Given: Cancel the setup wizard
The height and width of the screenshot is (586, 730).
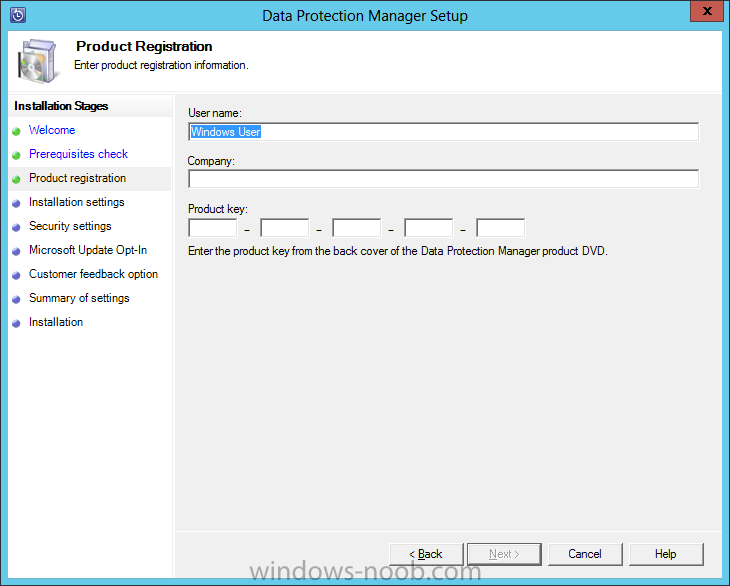Looking at the screenshot, I should pyautogui.click(x=585, y=554).
